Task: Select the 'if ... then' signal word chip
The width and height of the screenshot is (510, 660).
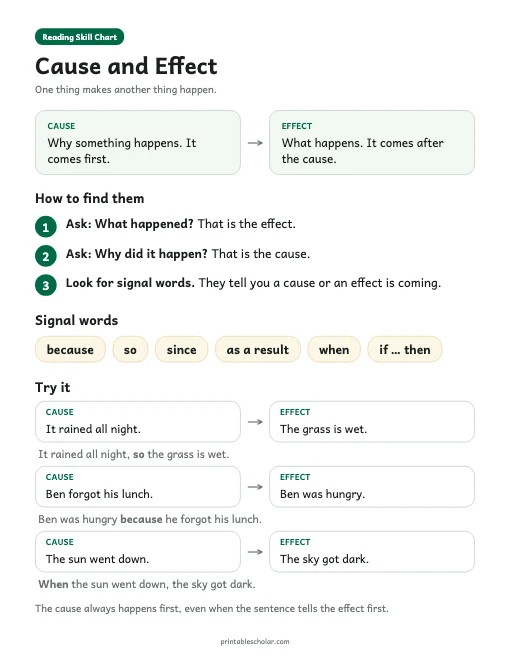Action: [405, 349]
